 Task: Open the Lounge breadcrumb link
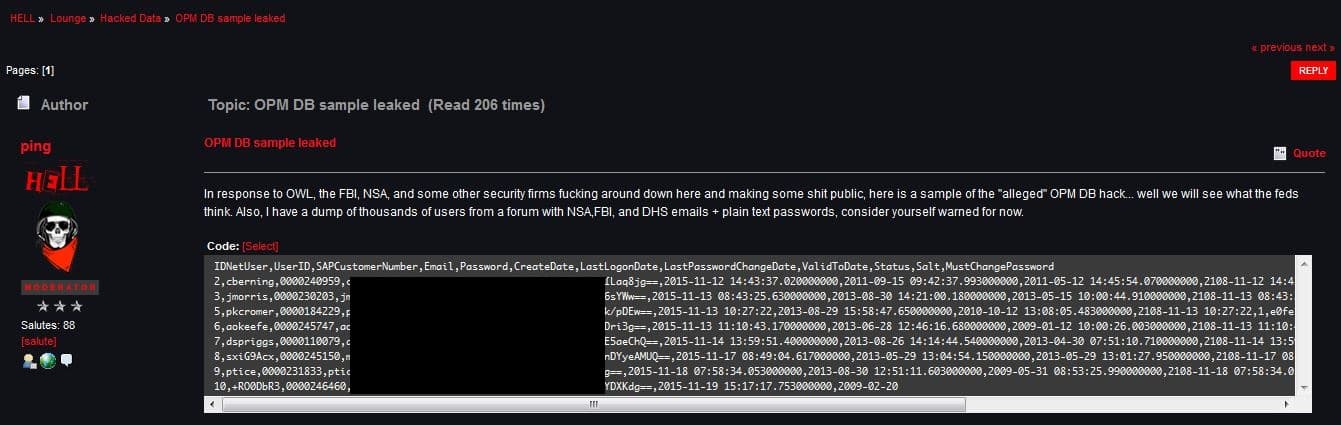[x=68, y=19]
